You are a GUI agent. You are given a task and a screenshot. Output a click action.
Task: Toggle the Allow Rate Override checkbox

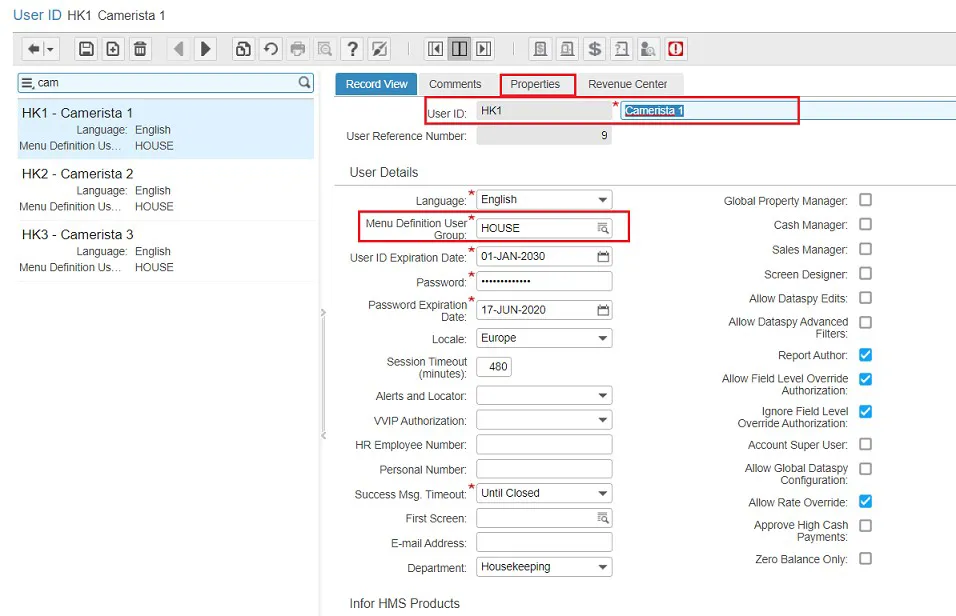coord(865,501)
